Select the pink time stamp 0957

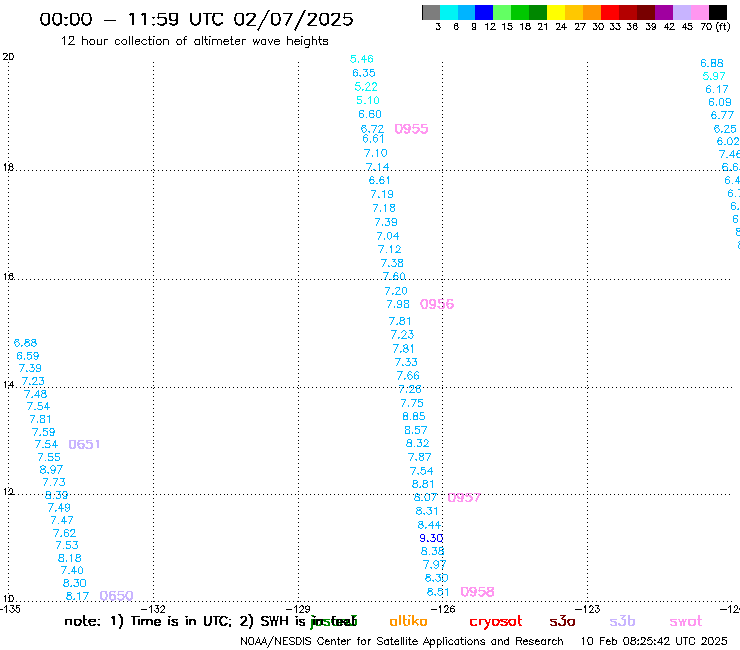tap(464, 498)
